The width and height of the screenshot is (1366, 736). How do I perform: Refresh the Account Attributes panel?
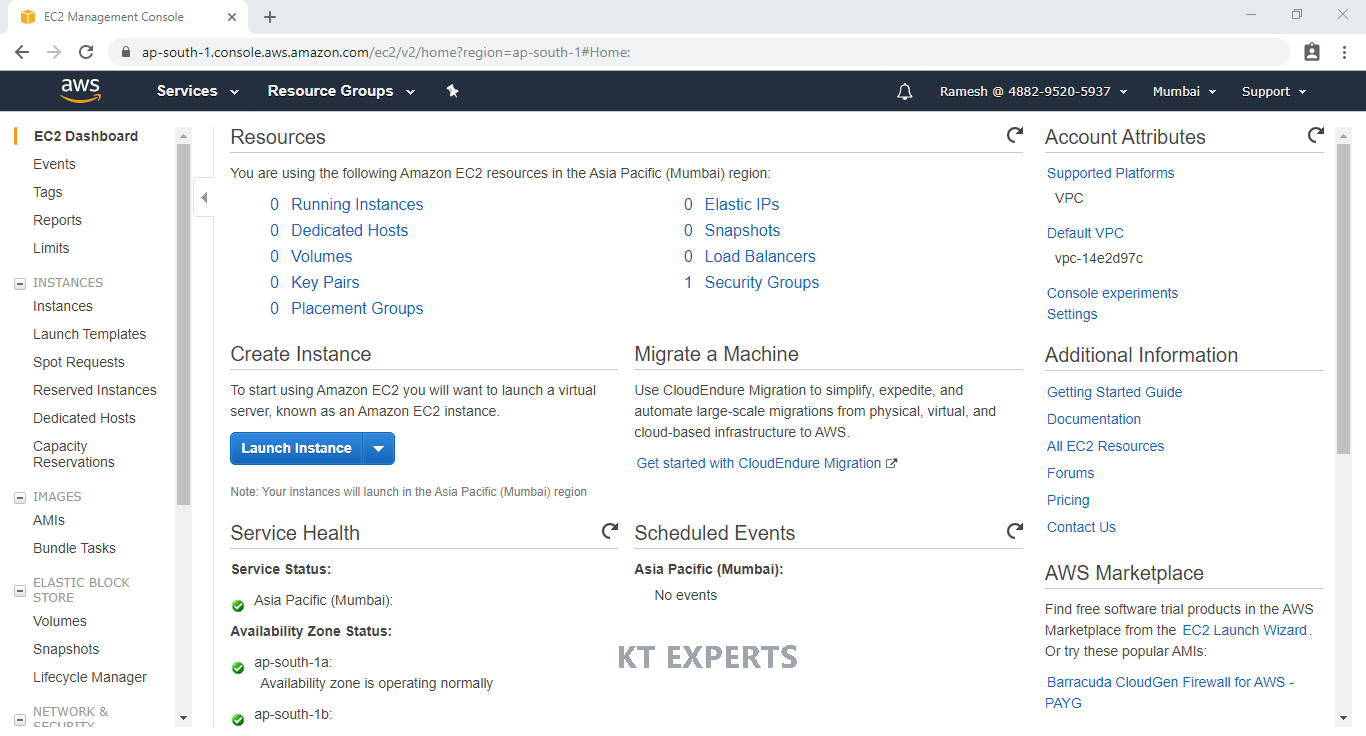[x=1316, y=135]
